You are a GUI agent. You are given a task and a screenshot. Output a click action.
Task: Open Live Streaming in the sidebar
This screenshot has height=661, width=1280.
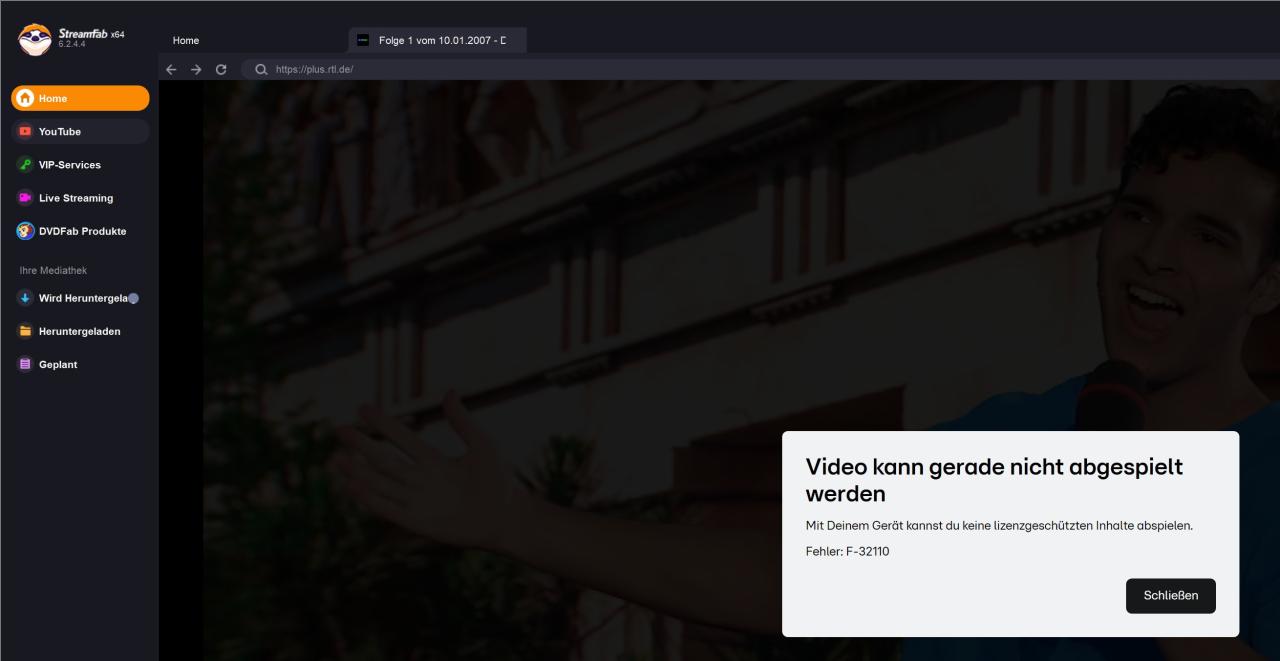80,198
